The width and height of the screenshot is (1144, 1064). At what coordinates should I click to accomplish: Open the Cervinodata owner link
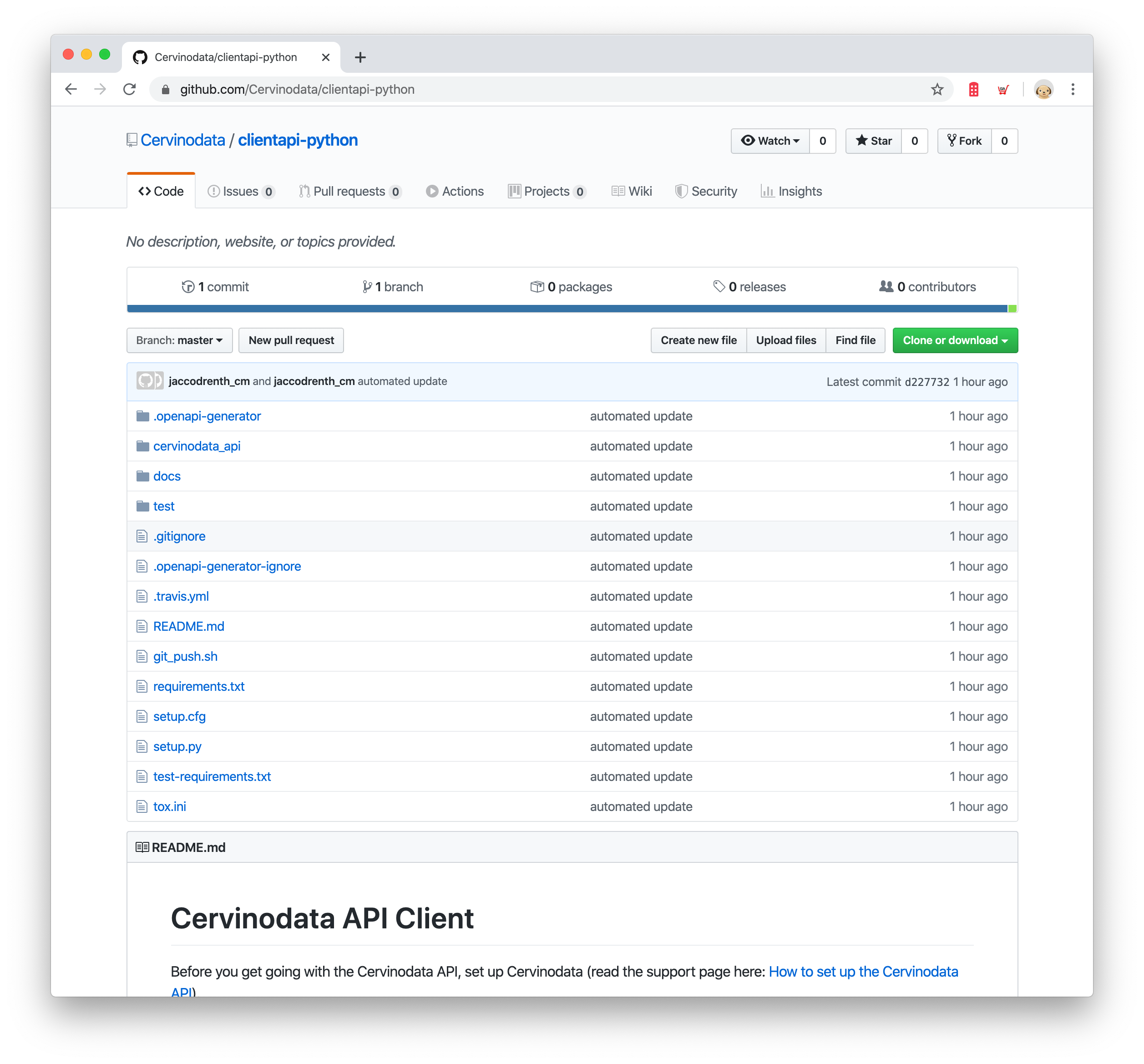tap(183, 140)
